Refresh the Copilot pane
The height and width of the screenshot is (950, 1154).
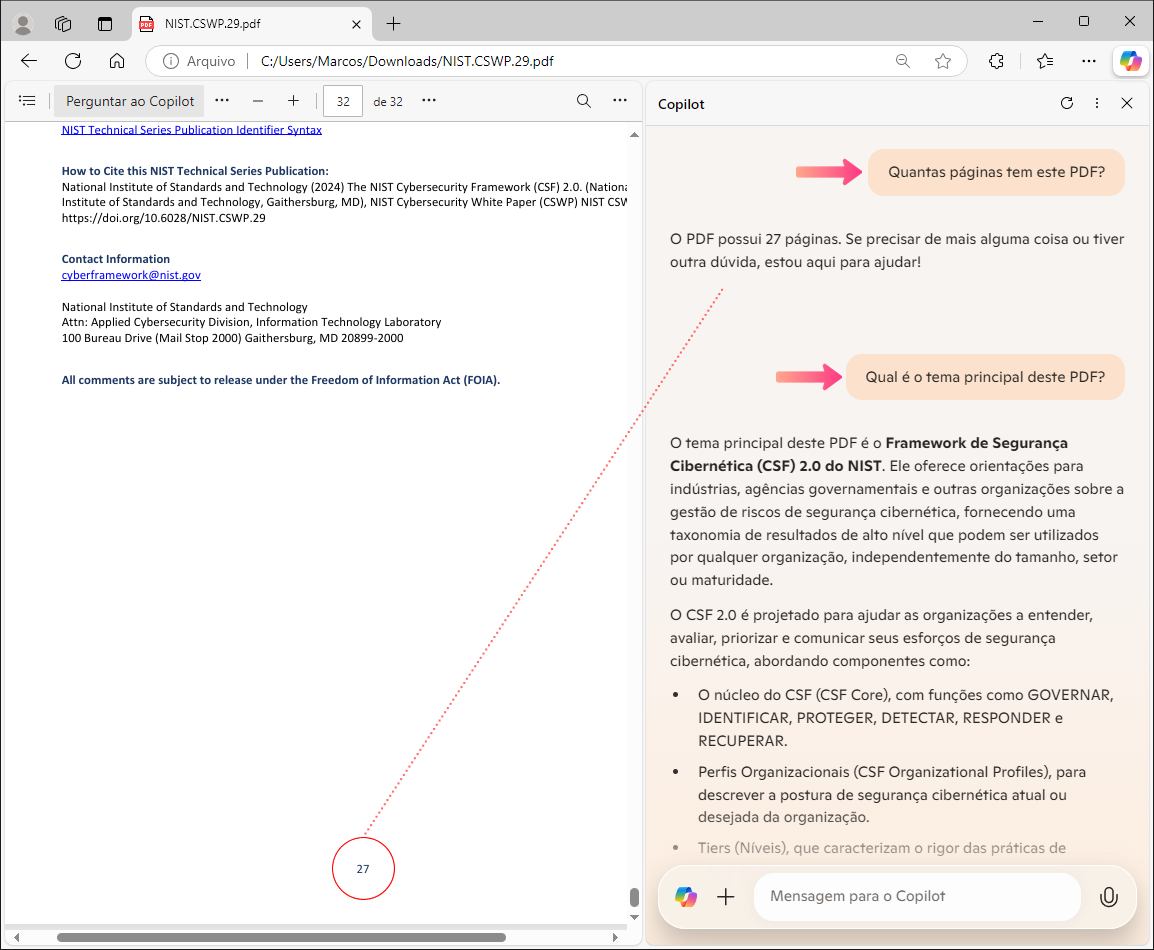click(x=1066, y=103)
